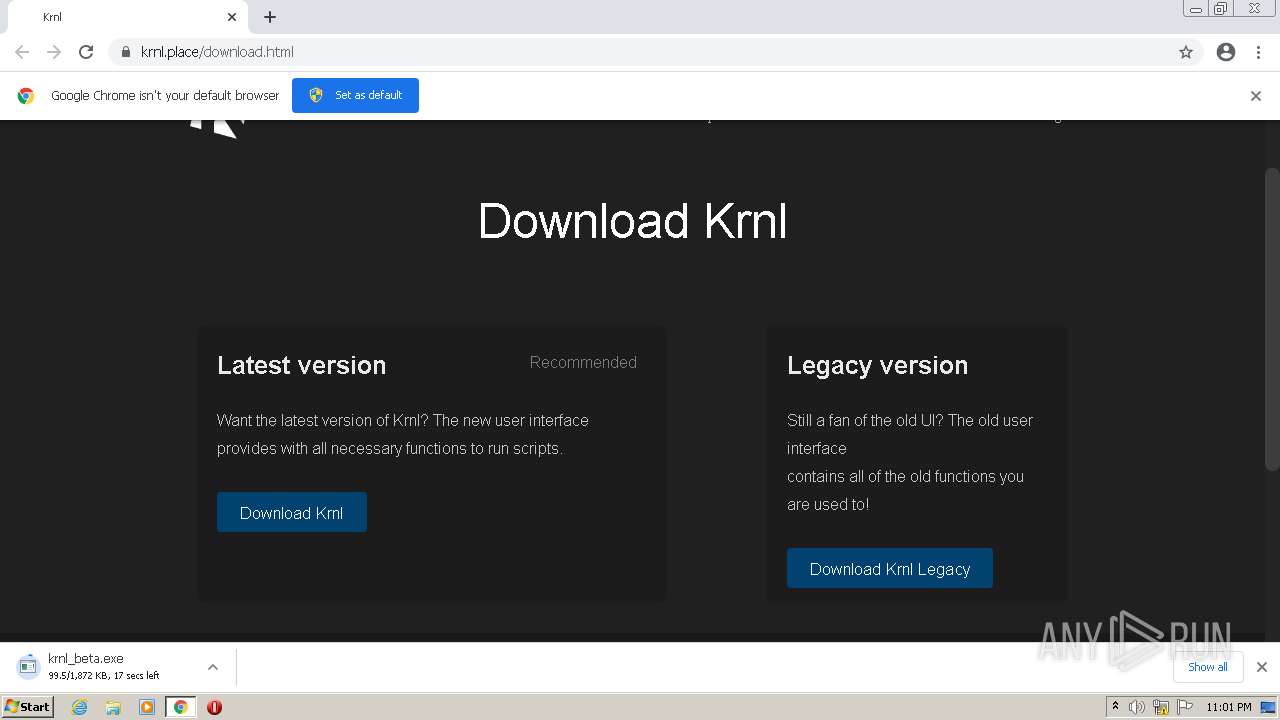Click the page vertical scrollbar thumb
This screenshot has height=720, width=1280.
pos(1272,320)
